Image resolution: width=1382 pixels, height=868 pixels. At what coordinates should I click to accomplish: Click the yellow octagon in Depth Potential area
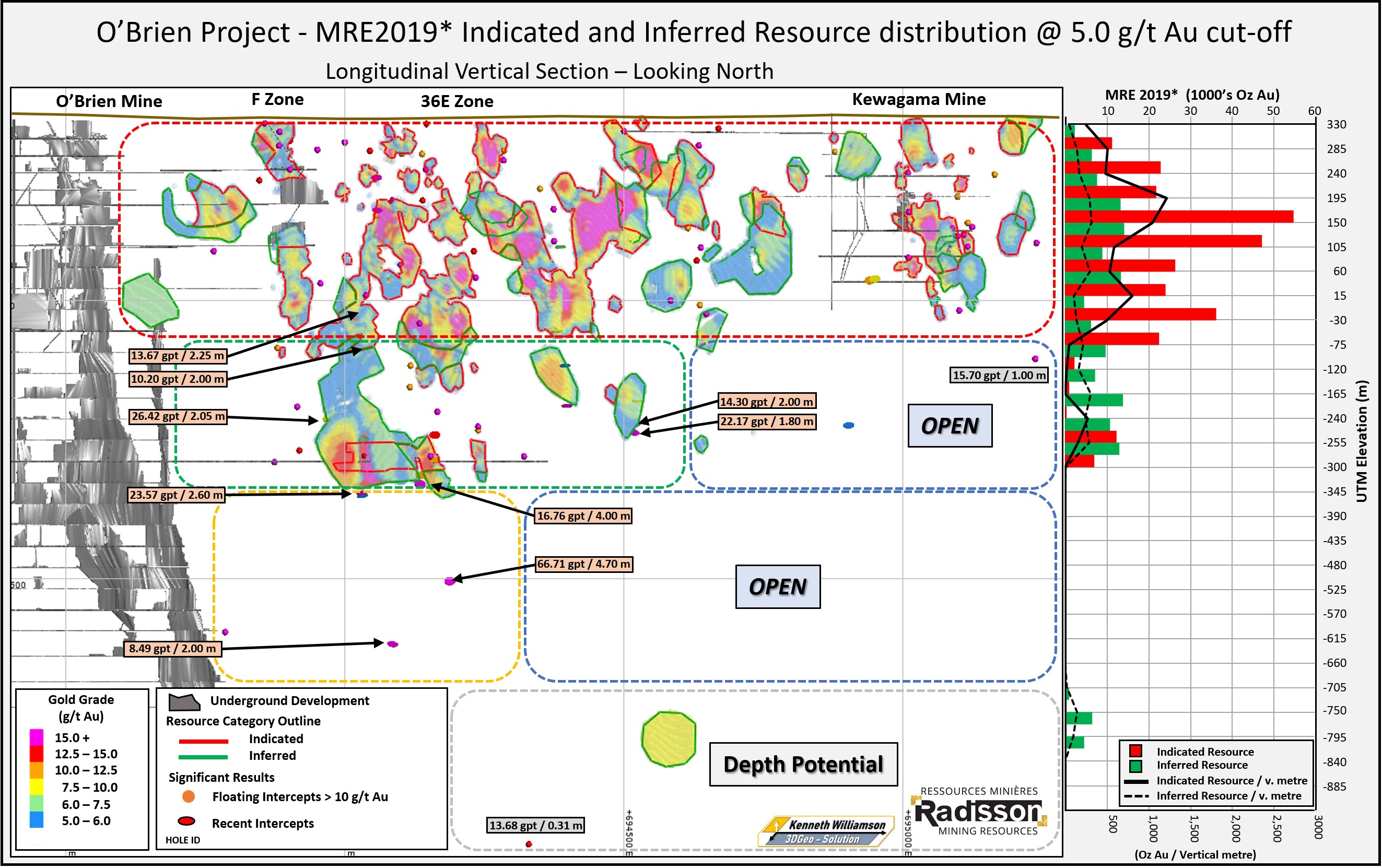coord(669,738)
